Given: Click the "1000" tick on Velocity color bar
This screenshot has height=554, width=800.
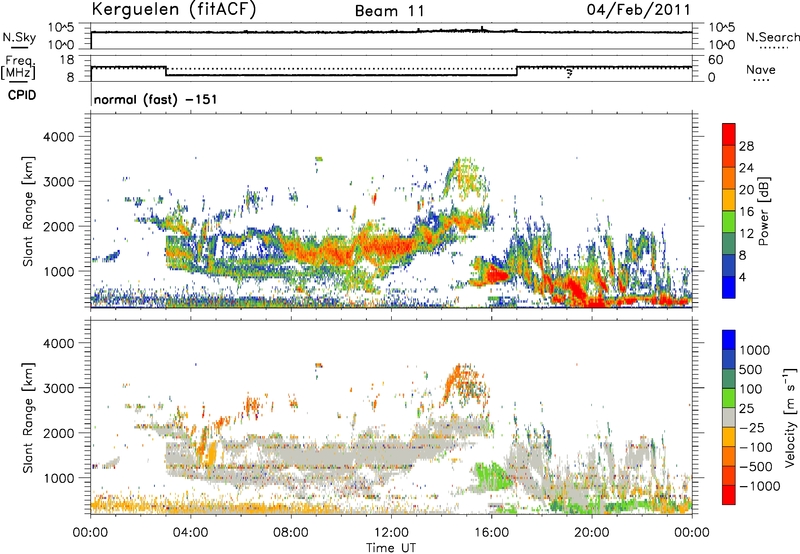Looking at the screenshot, I should 755,350.
